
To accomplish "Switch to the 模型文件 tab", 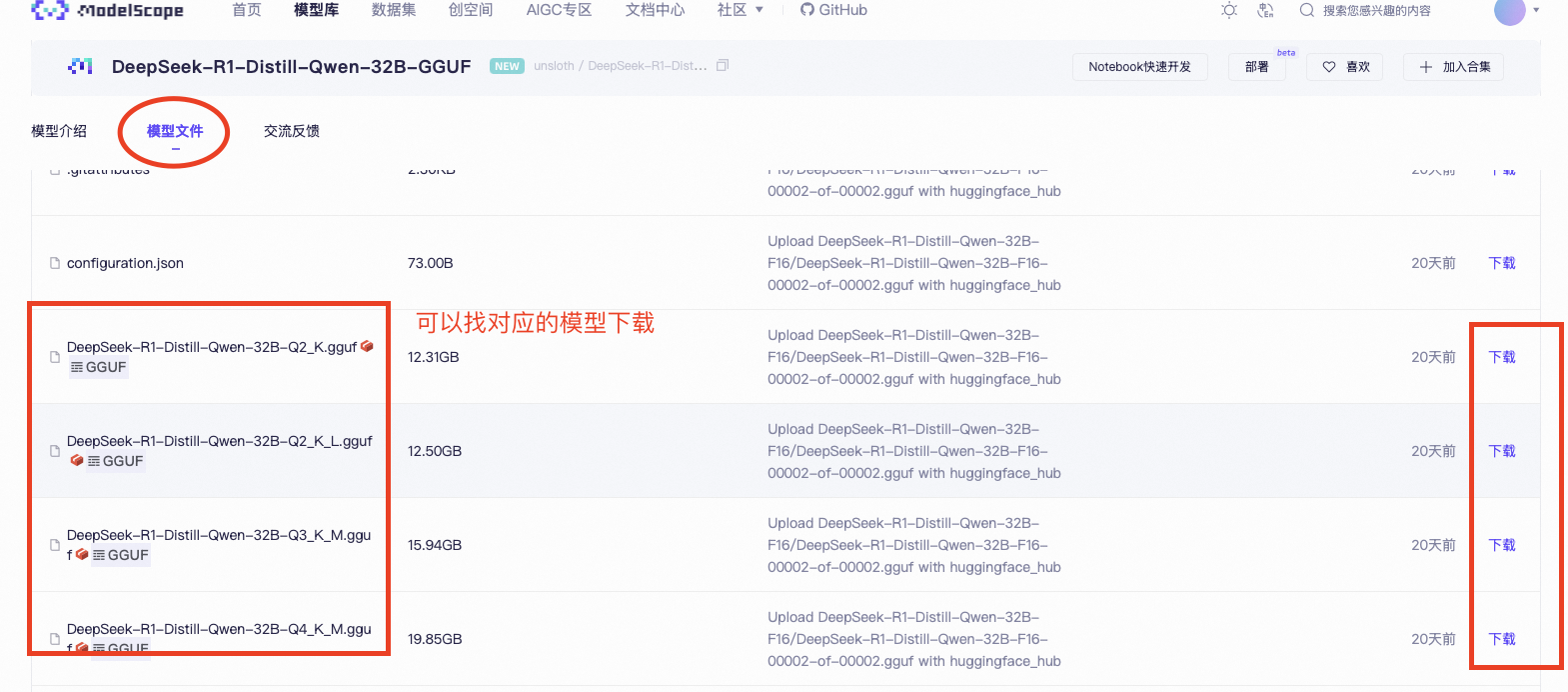I will point(175,131).
